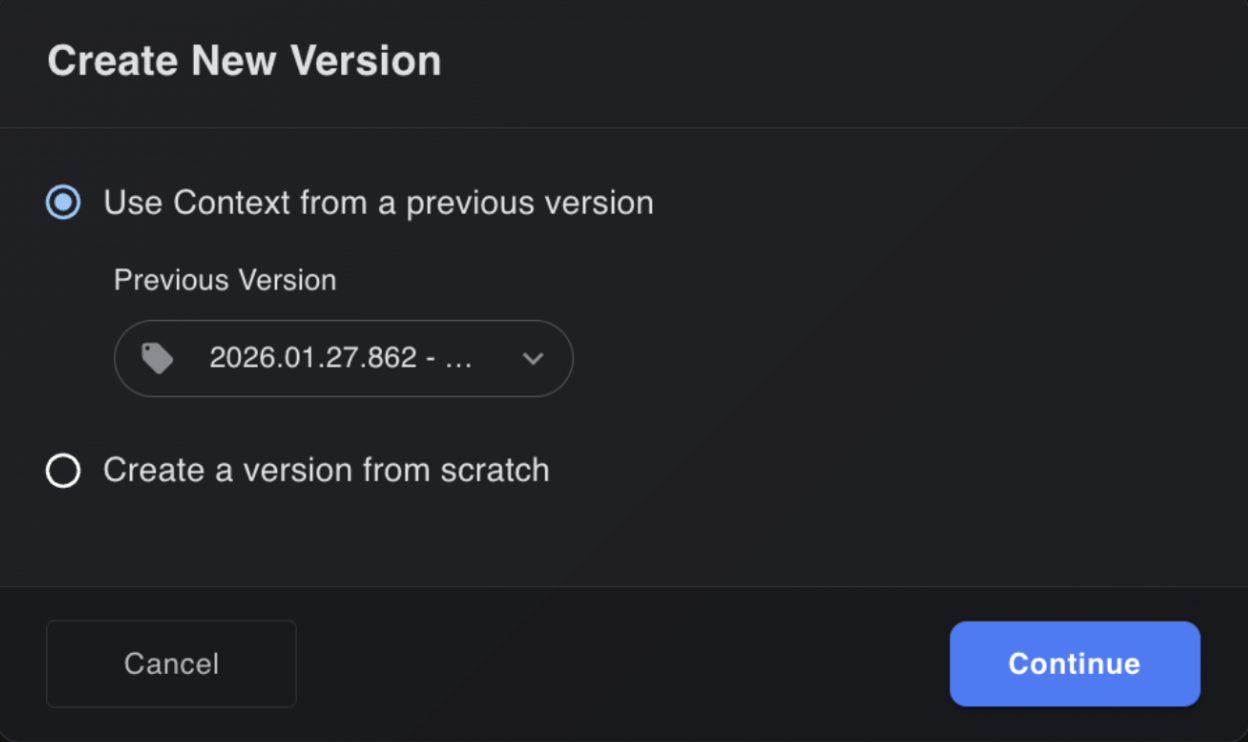
Task: Click the tag icon in the version dropdown
Action: 157,358
